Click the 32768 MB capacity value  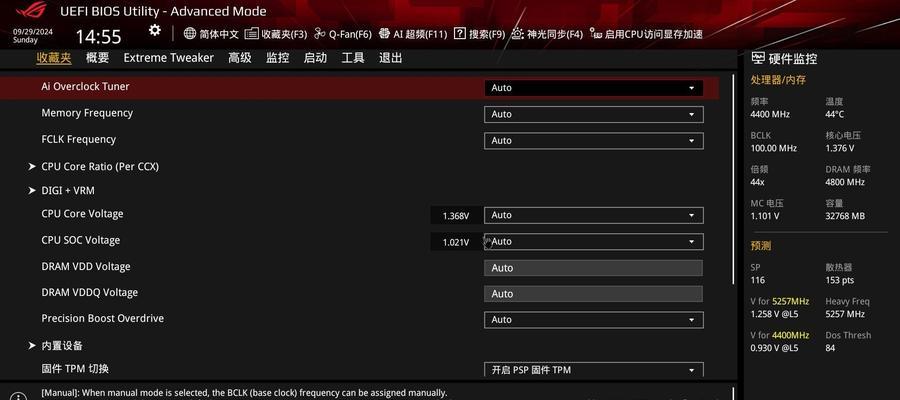coord(845,216)
